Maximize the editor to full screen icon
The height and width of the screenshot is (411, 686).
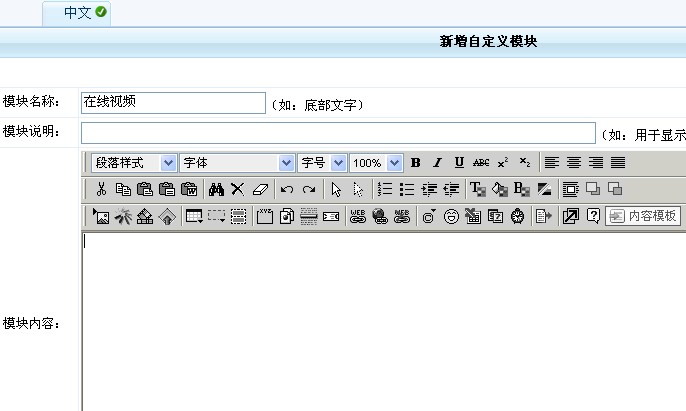pyautogui.click(x=570, y=216)
